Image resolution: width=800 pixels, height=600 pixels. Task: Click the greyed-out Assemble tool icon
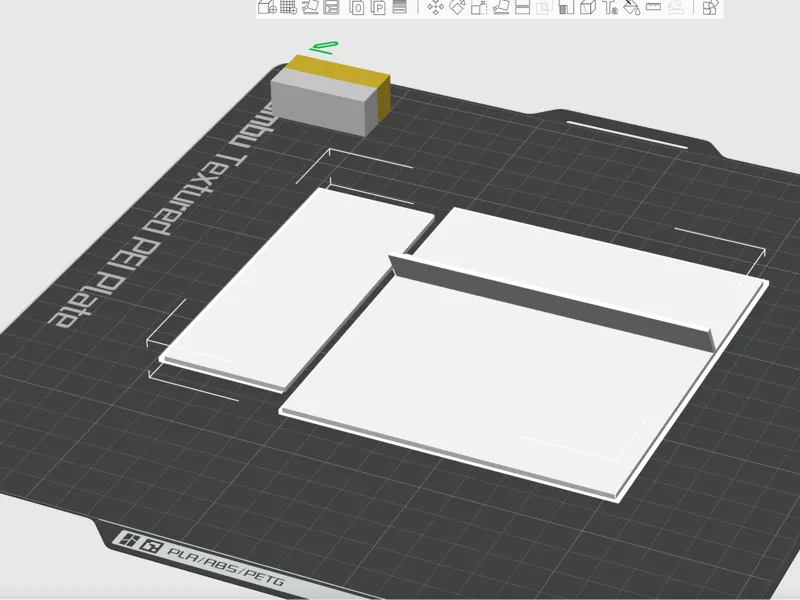click(676, 7)
